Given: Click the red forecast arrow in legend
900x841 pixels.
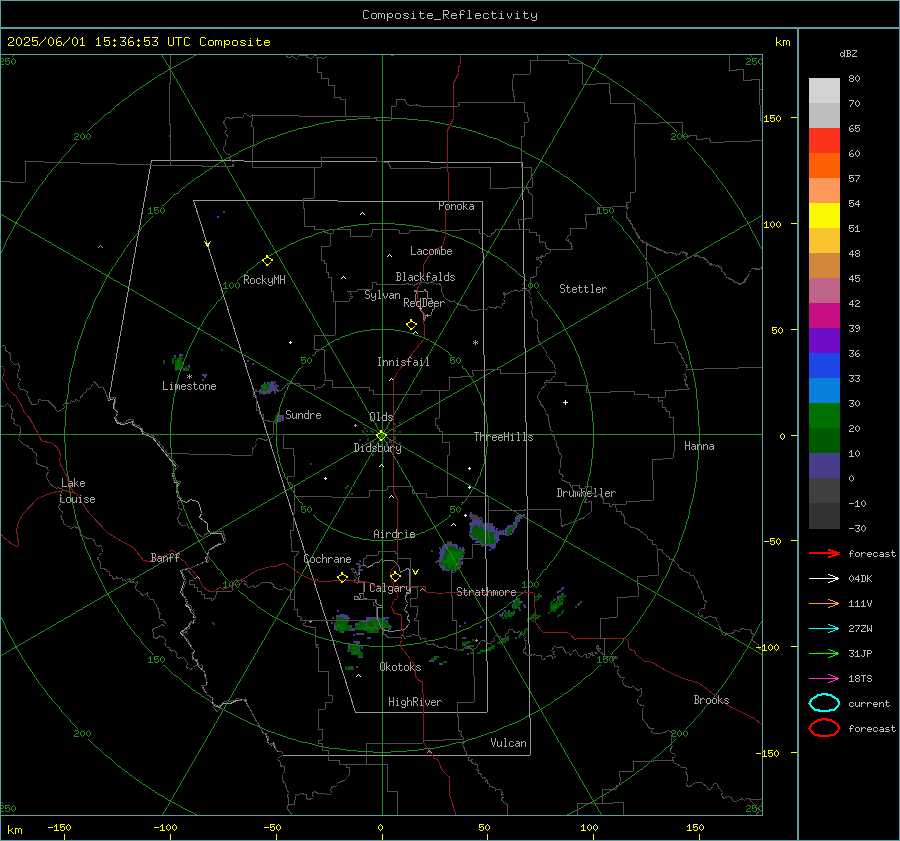Looking at the screenshot, I should coord(824,553).
